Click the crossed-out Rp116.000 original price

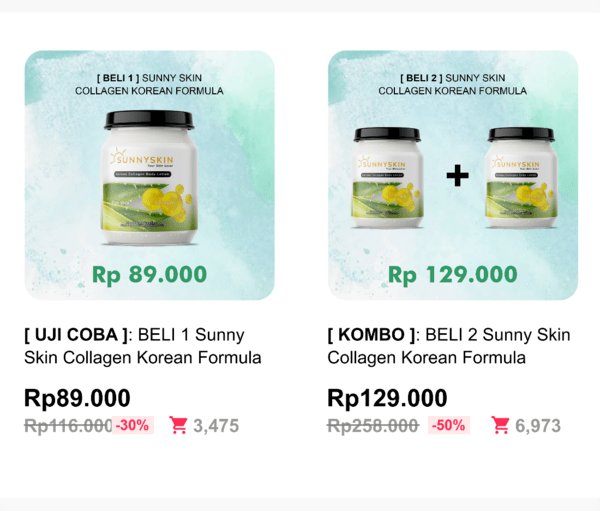point(68,425)
